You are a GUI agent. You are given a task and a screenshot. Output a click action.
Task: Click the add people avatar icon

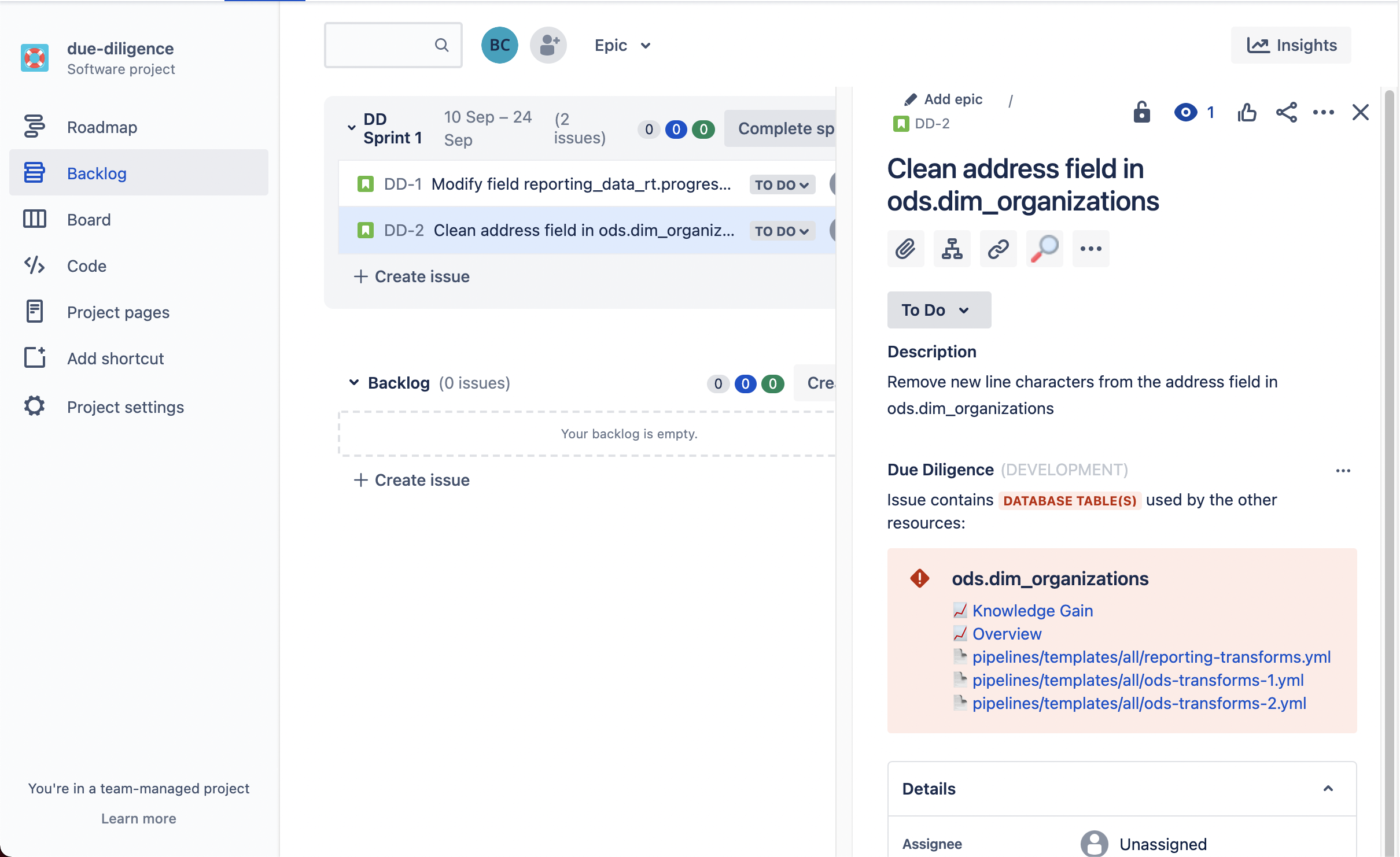click(x=548, y=45)
